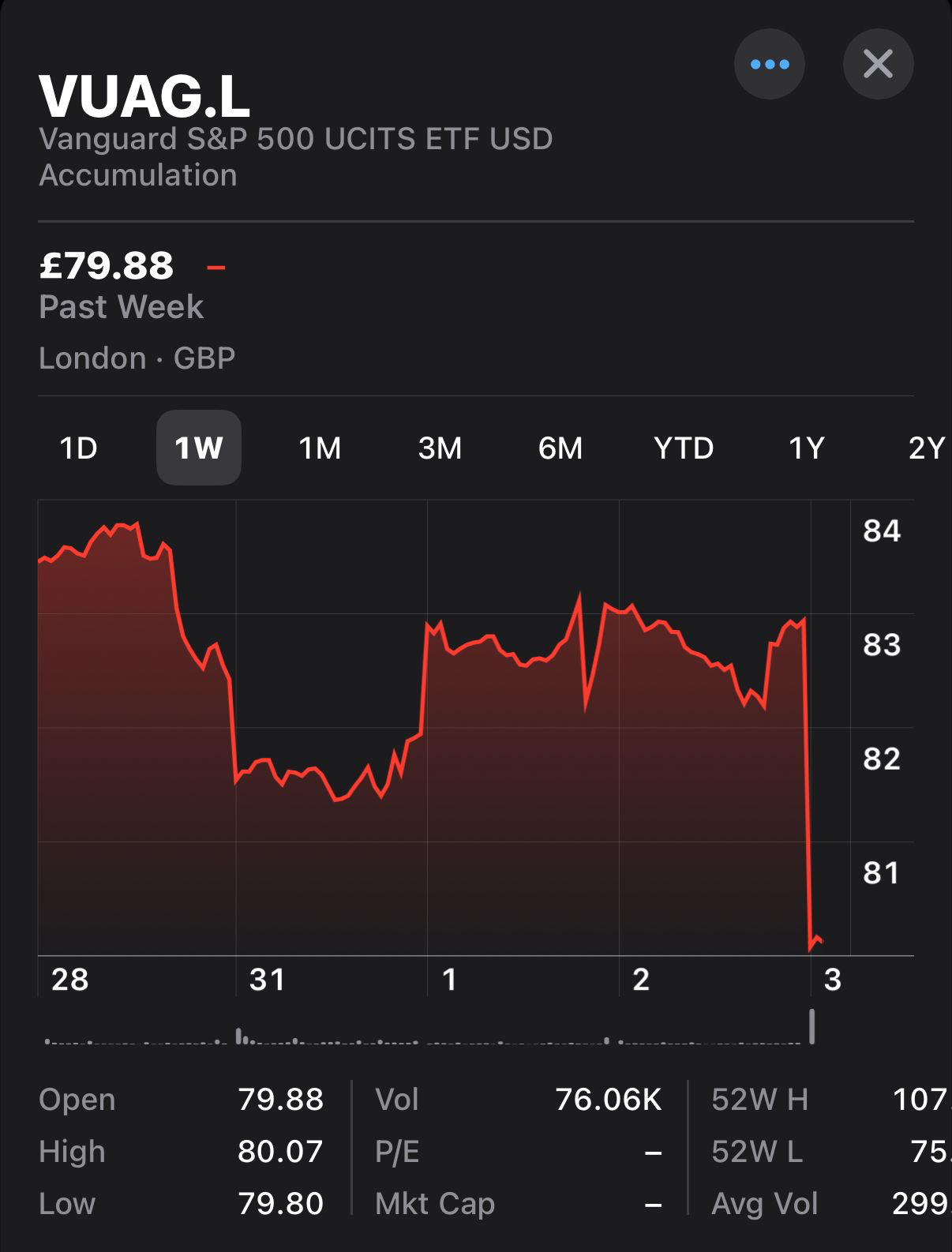The image size is (952, 1252).
Task: Select the 2Y time range
Action: pos(927,448)
